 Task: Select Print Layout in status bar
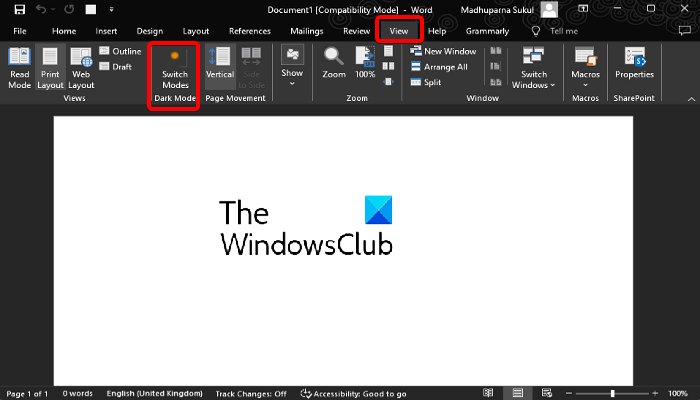tap(517, 393)
